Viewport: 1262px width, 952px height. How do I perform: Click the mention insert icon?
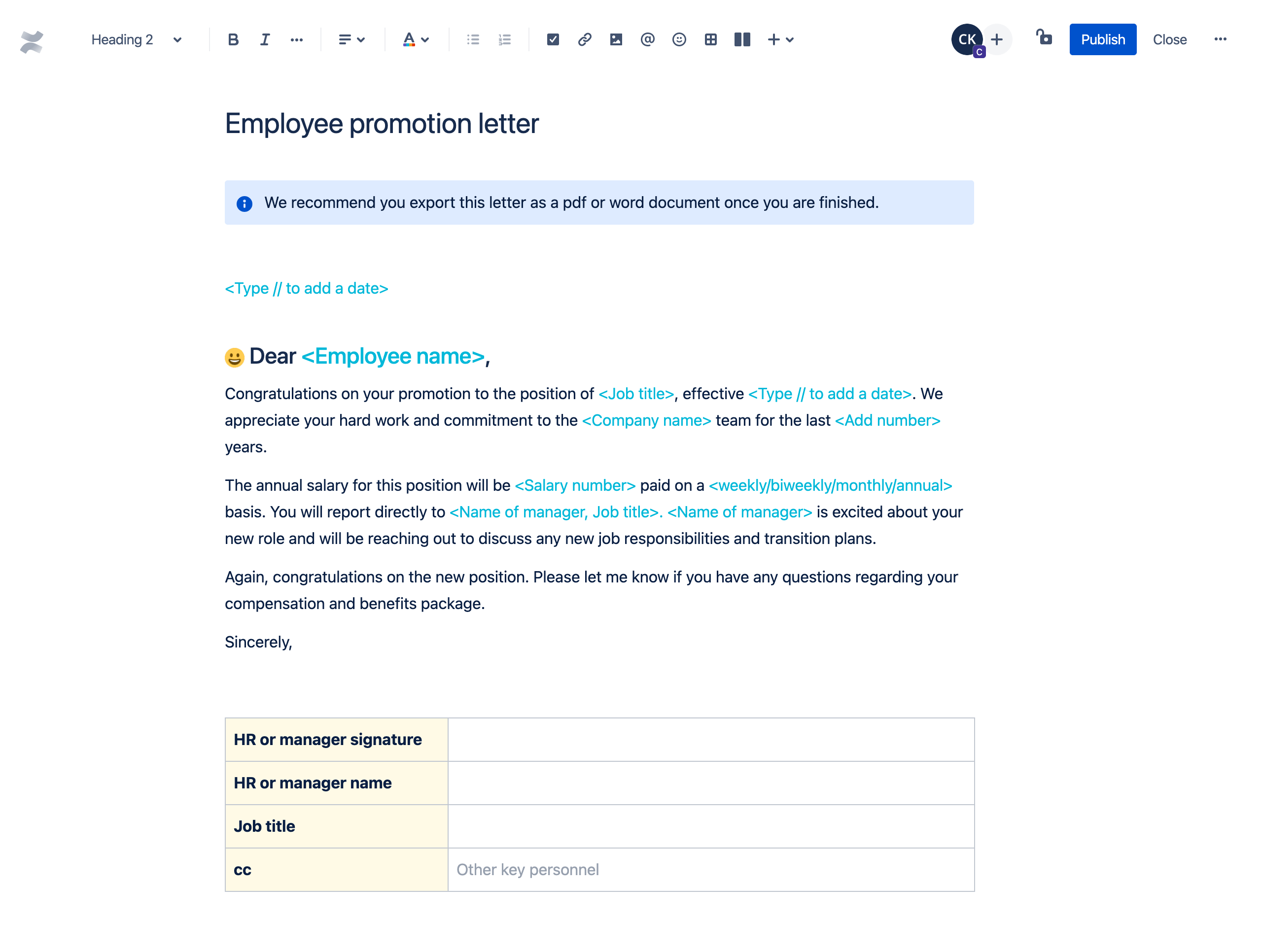tap(647, 40)
